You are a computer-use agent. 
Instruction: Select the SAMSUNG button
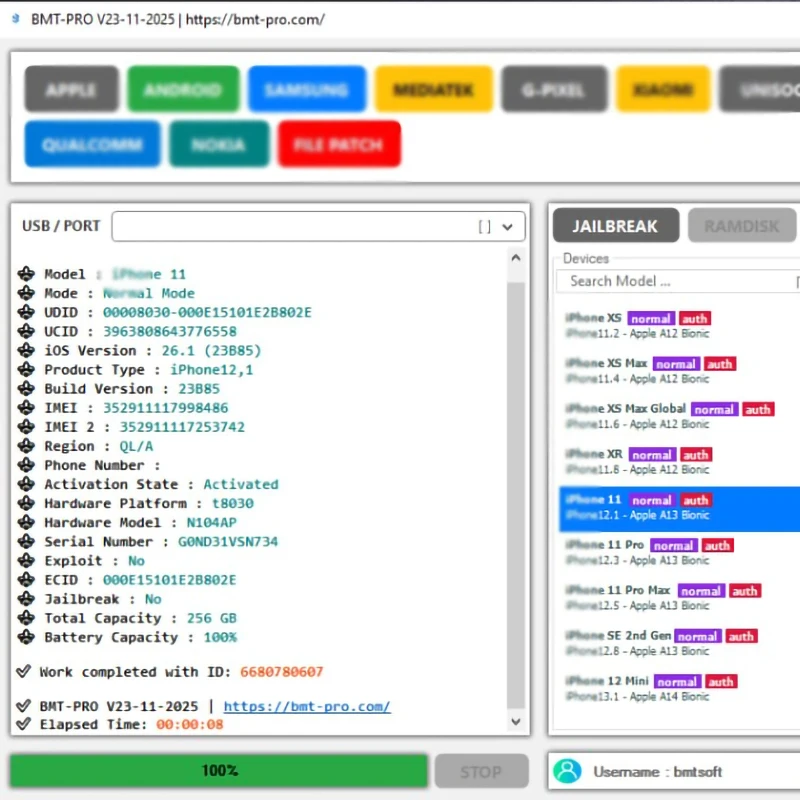[307, 89]
